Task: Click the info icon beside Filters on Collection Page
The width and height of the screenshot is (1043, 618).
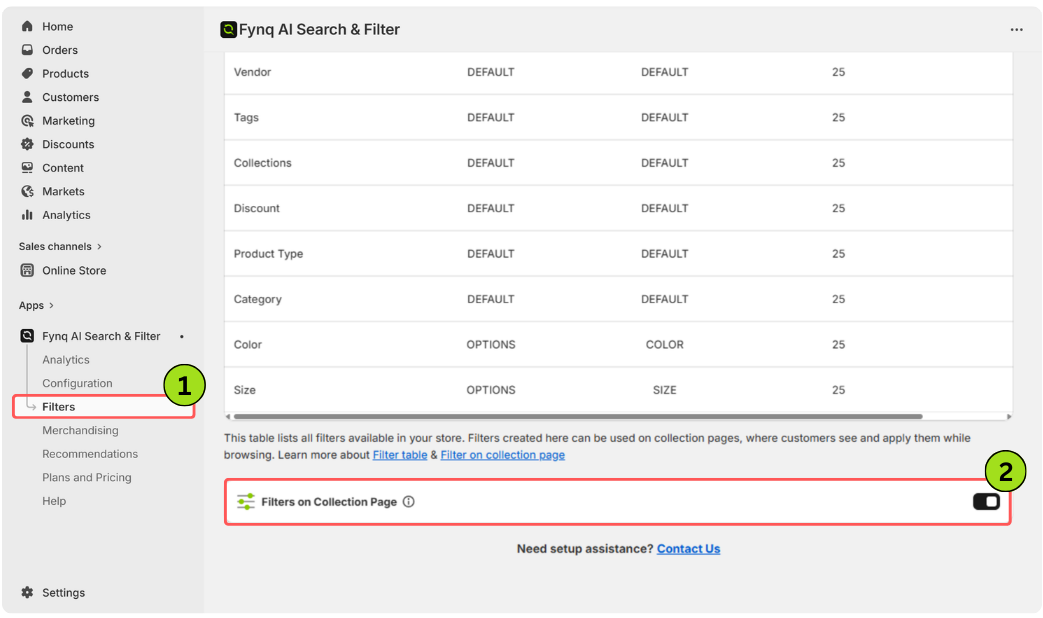Action: point(408,502)
